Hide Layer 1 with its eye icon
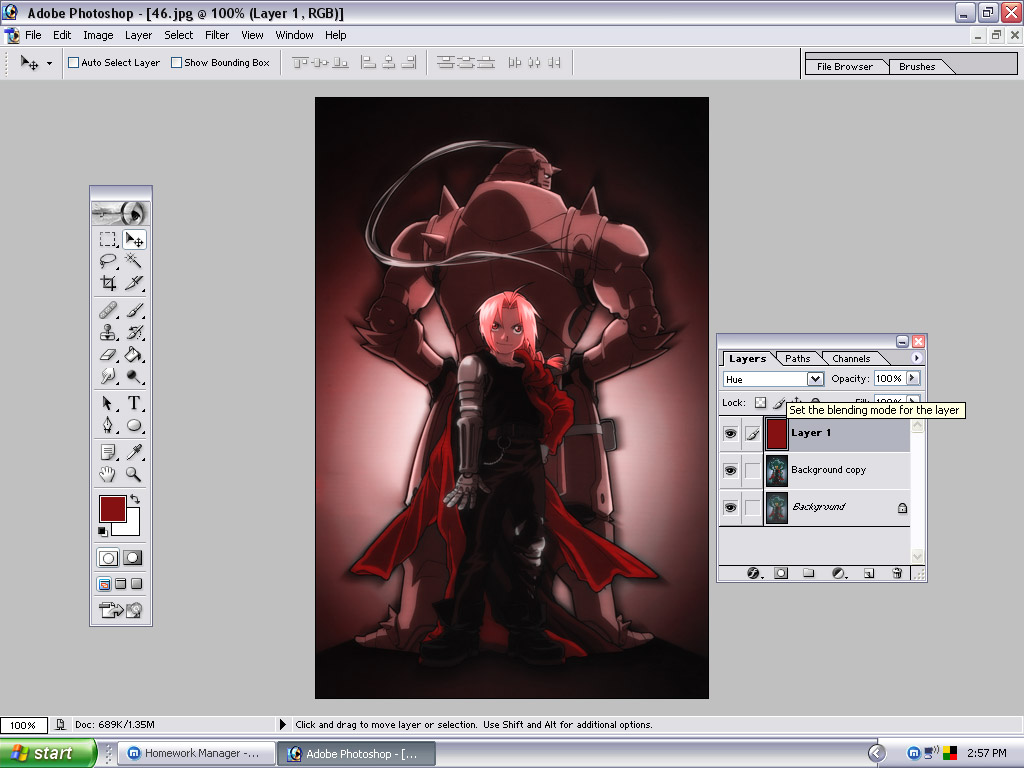 (730, 434)
